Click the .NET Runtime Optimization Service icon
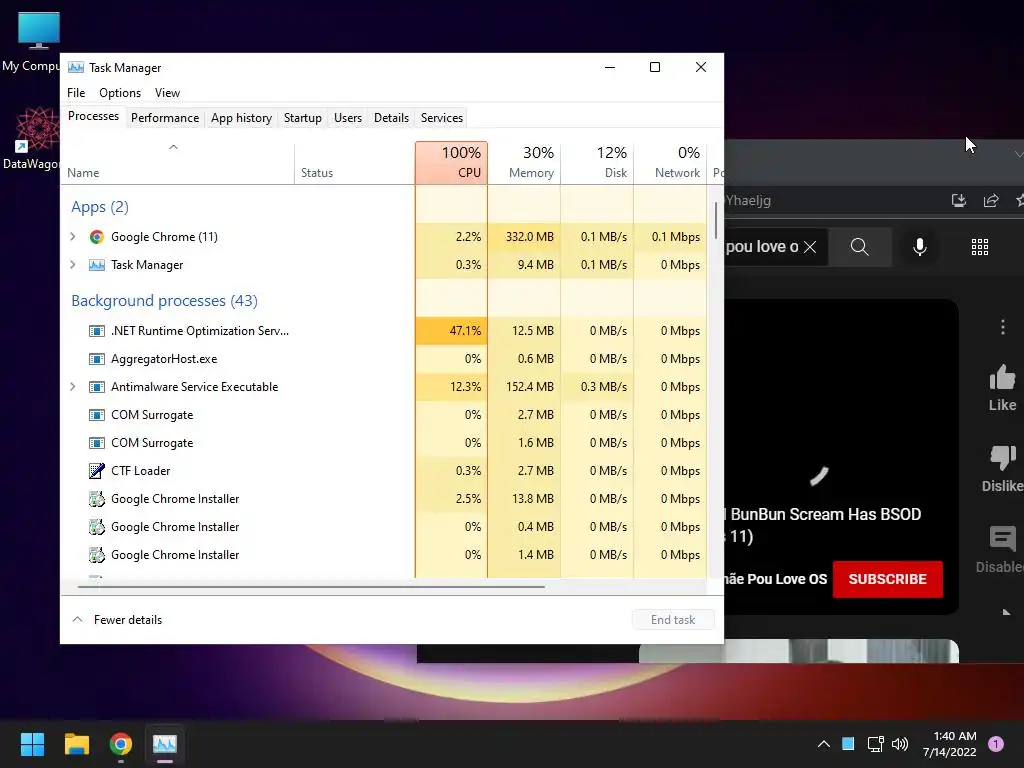 (97, 331)
